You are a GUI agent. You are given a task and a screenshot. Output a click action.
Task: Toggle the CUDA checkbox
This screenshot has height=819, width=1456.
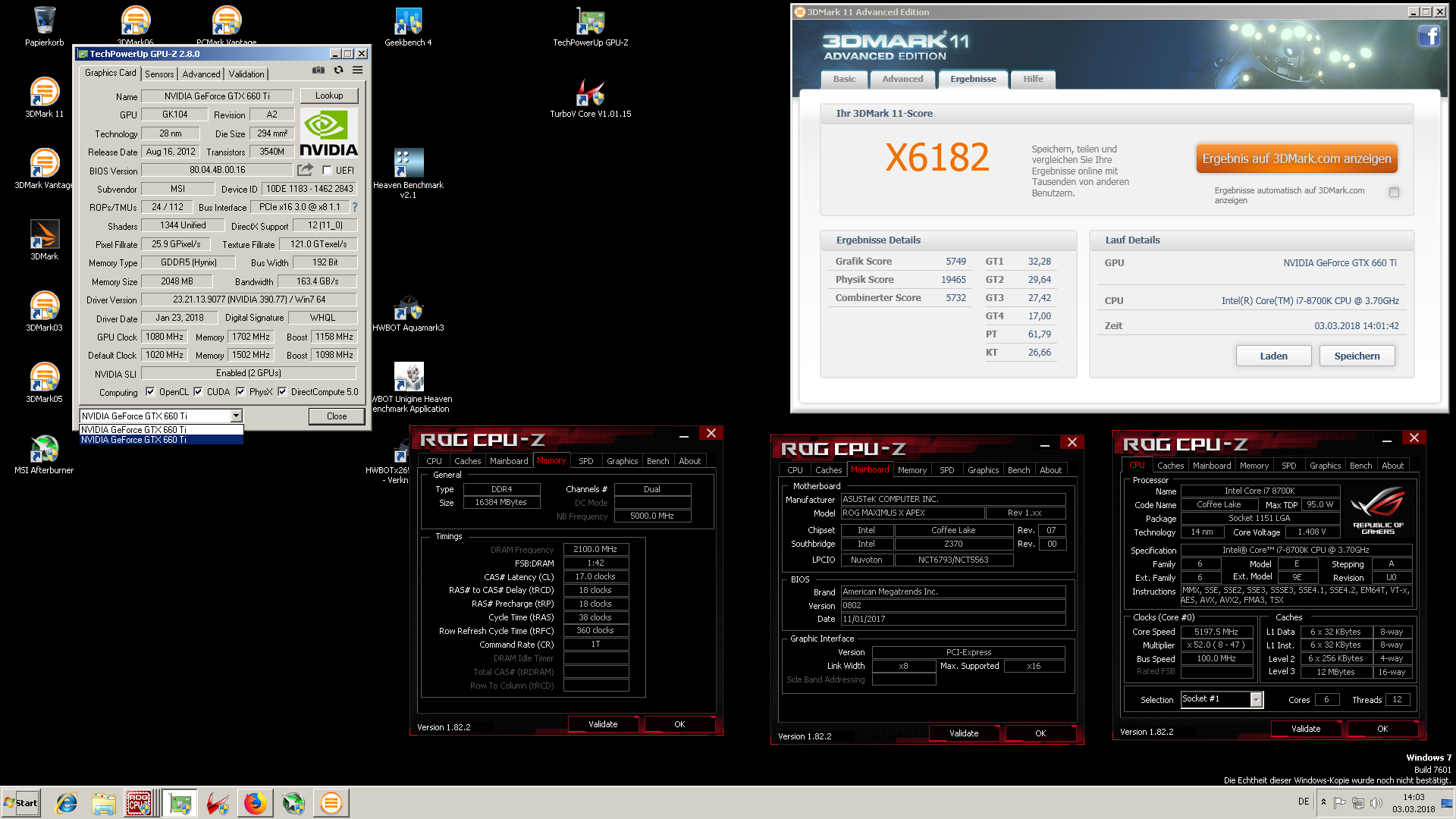click(x=198, y=392)
